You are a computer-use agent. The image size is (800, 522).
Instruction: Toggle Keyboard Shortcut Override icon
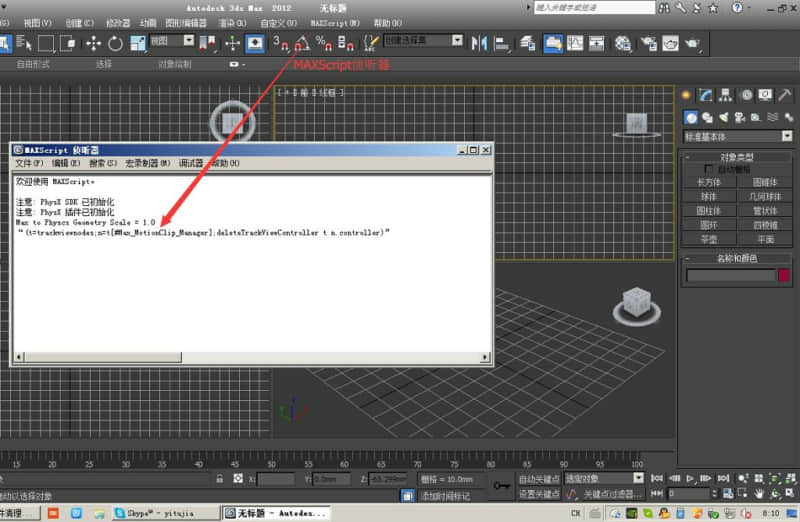click(x=255, y=43)
